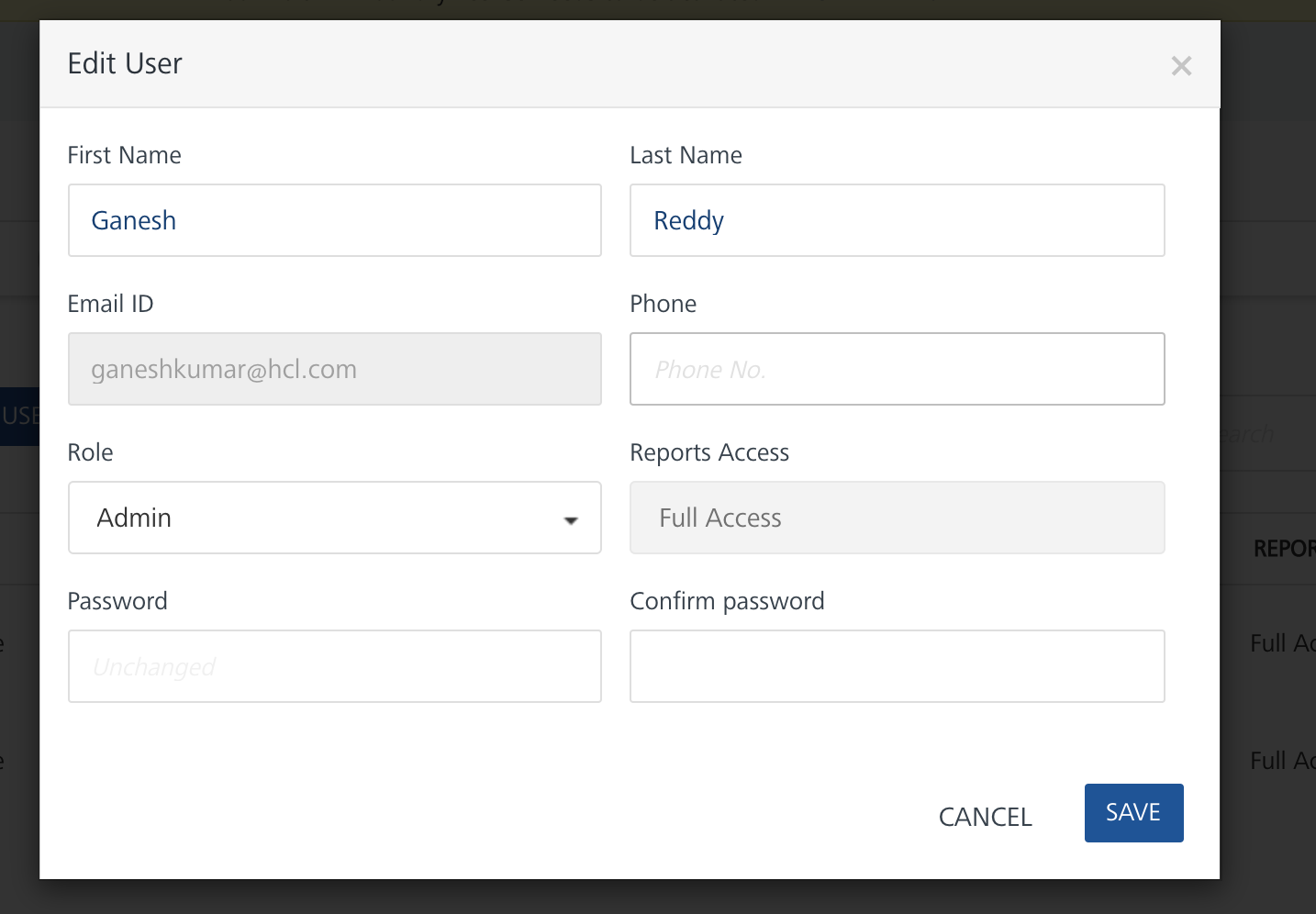Click the Last Name label

pos(686,155)
